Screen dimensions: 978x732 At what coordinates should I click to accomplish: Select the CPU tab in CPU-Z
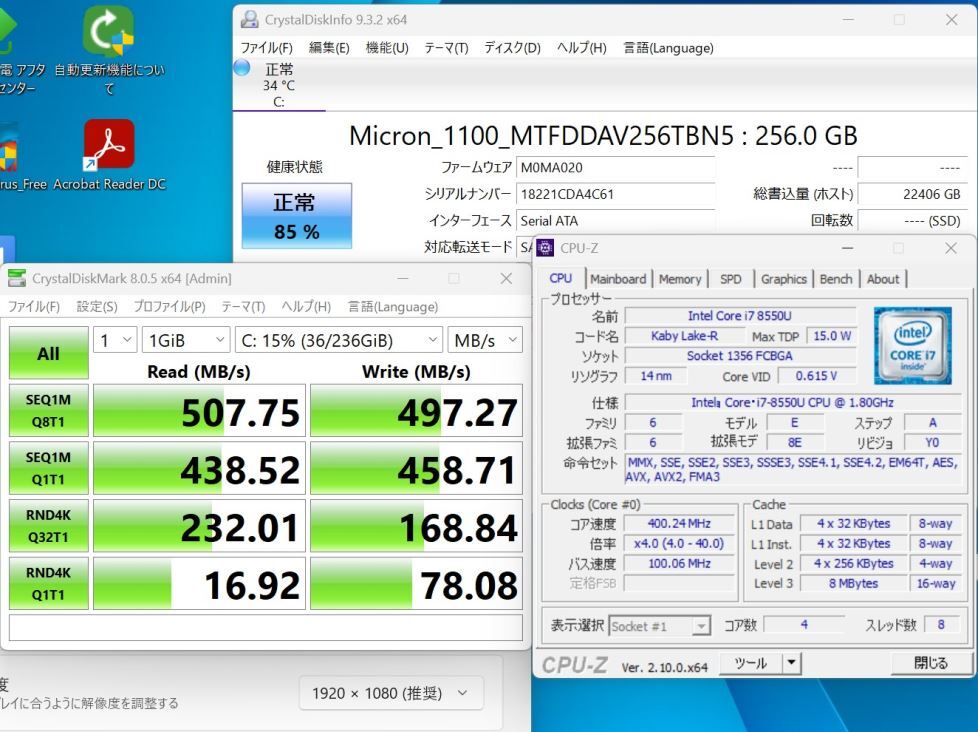(x=560, y=278)
